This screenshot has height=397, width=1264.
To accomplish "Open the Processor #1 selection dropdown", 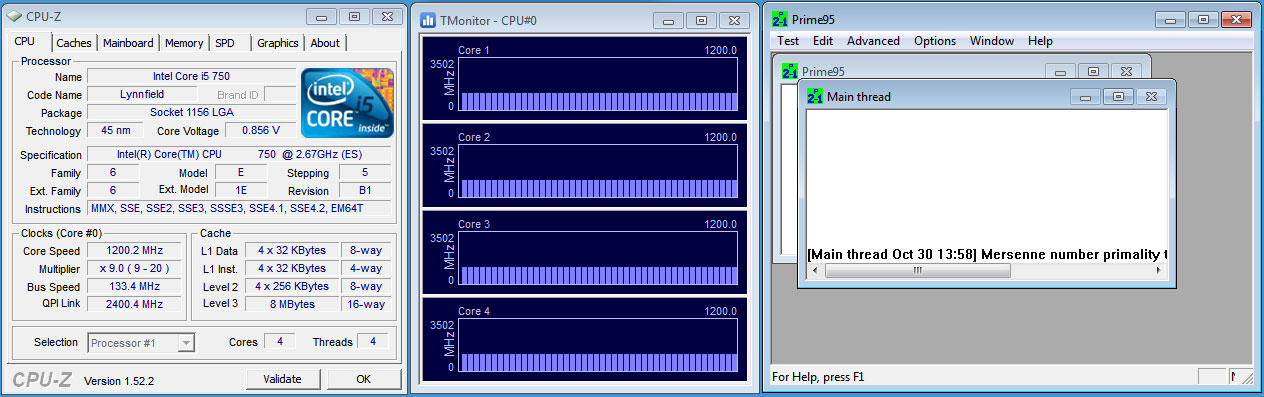I will tap(141, 343).
